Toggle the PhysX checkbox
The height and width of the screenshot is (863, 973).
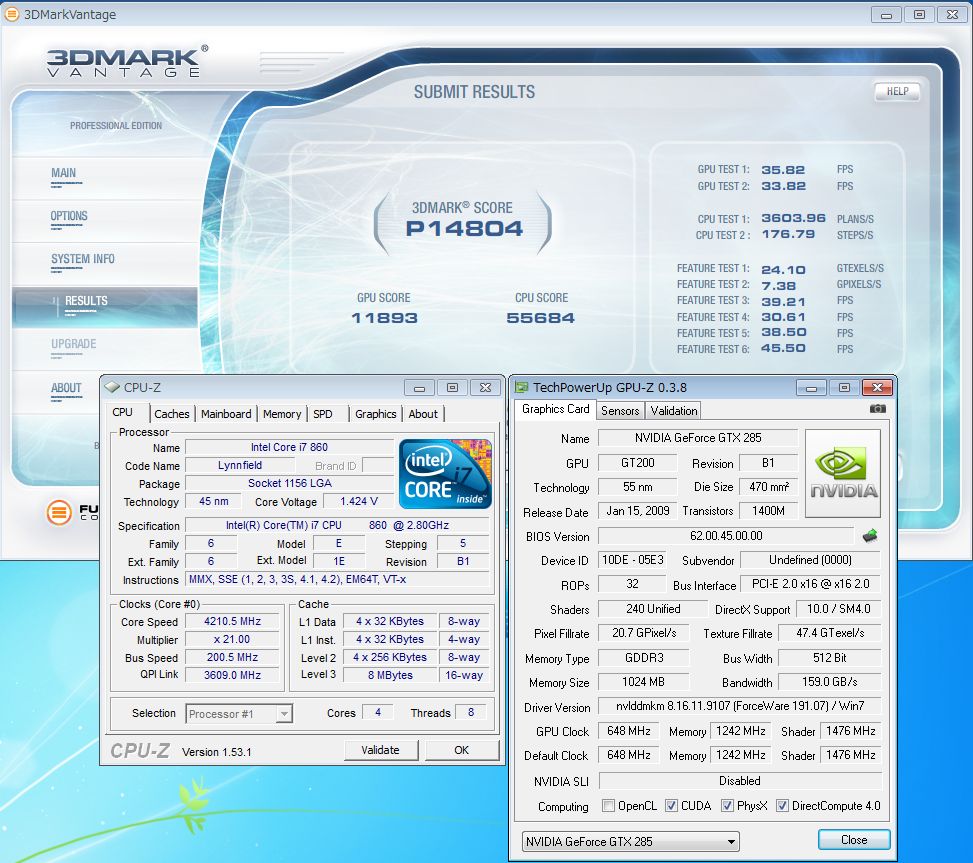728,806
